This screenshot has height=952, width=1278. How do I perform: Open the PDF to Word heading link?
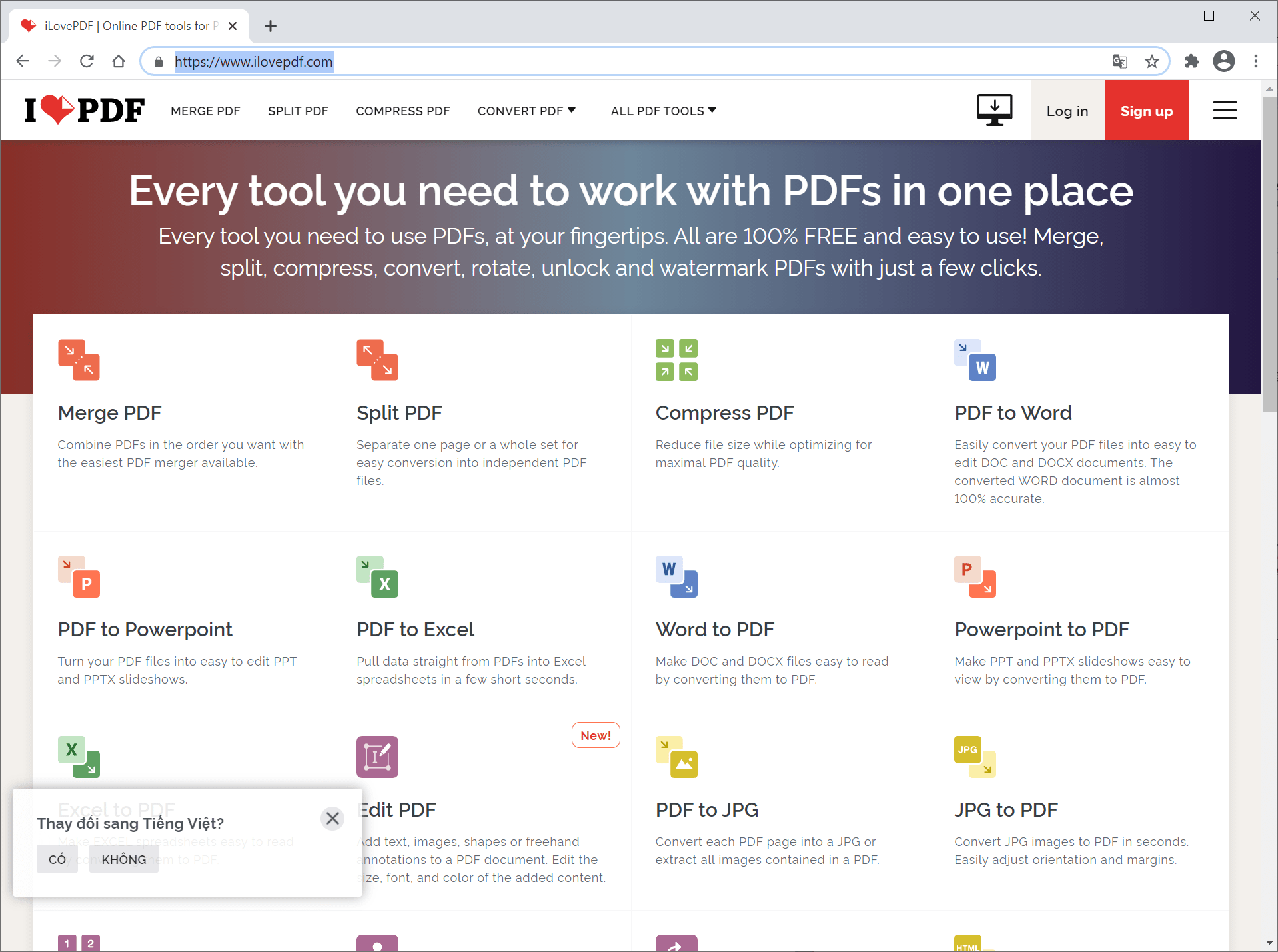pos(1013,413)
